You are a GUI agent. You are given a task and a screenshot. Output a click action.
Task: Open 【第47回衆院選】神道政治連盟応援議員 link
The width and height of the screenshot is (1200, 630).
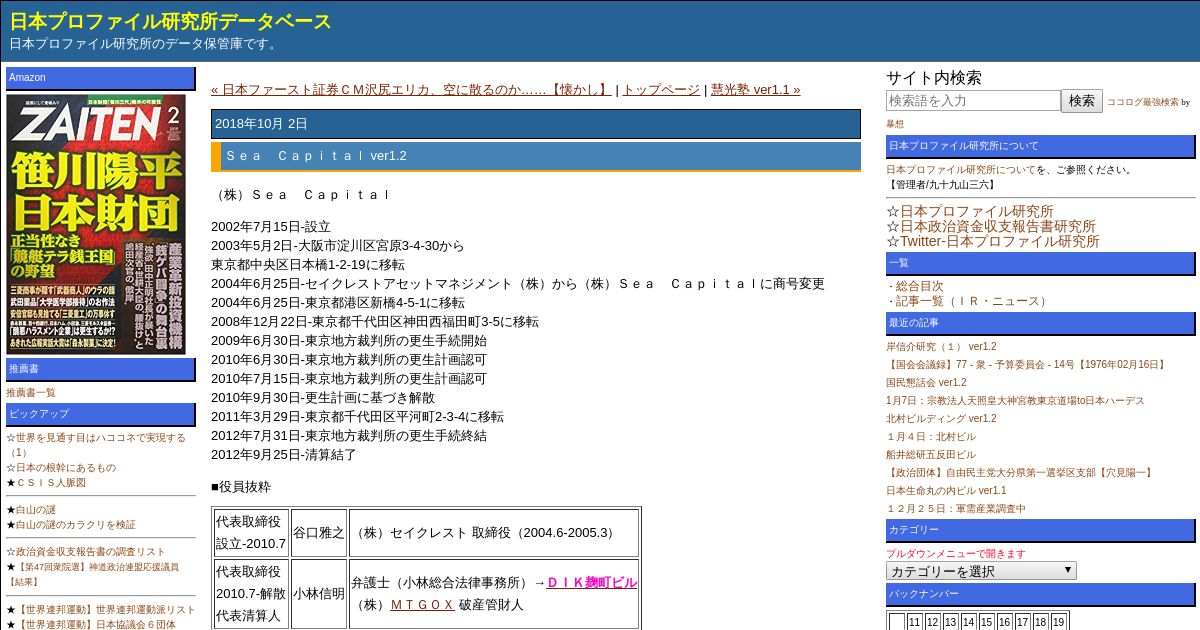click(92, 574)
